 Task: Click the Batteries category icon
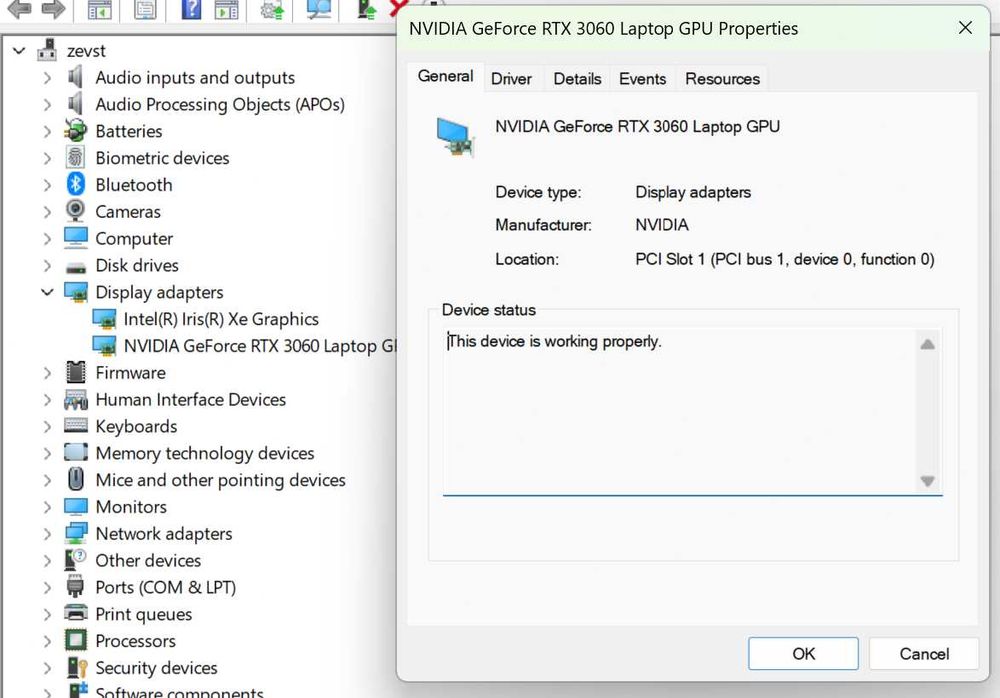[76, 131]
